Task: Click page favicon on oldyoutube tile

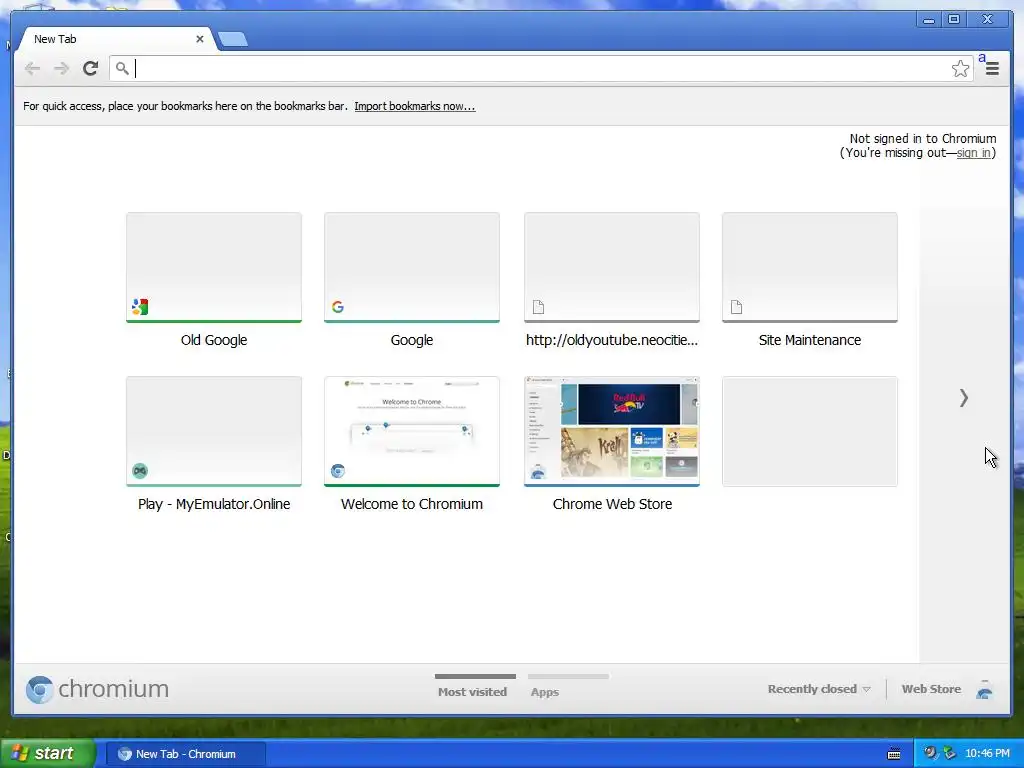Action: point(538,307)
